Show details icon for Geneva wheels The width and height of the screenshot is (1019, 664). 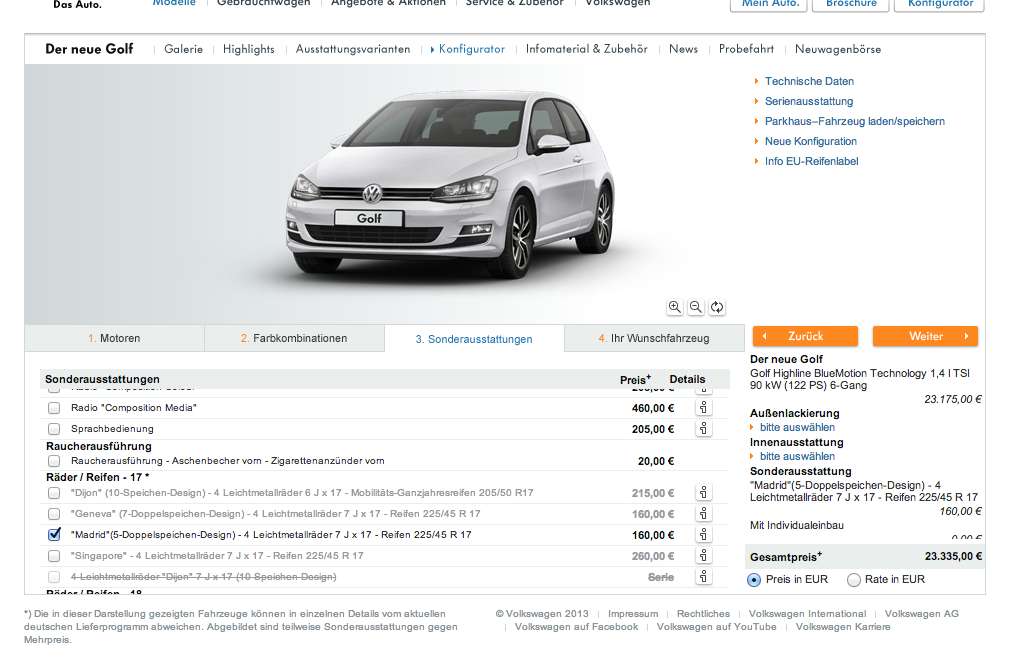click(703, 514)
